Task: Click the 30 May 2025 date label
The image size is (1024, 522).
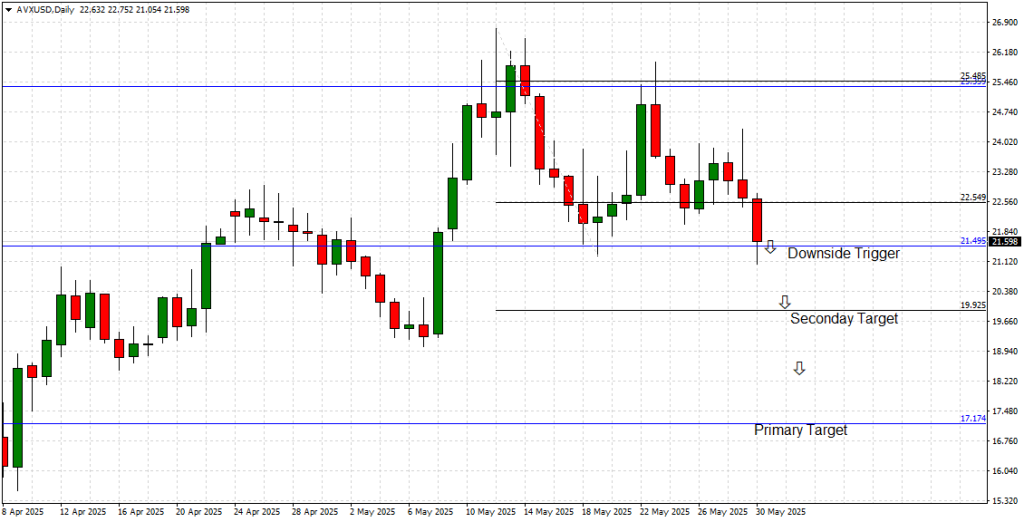Action: pyautogui.click(x=782, y=512)
